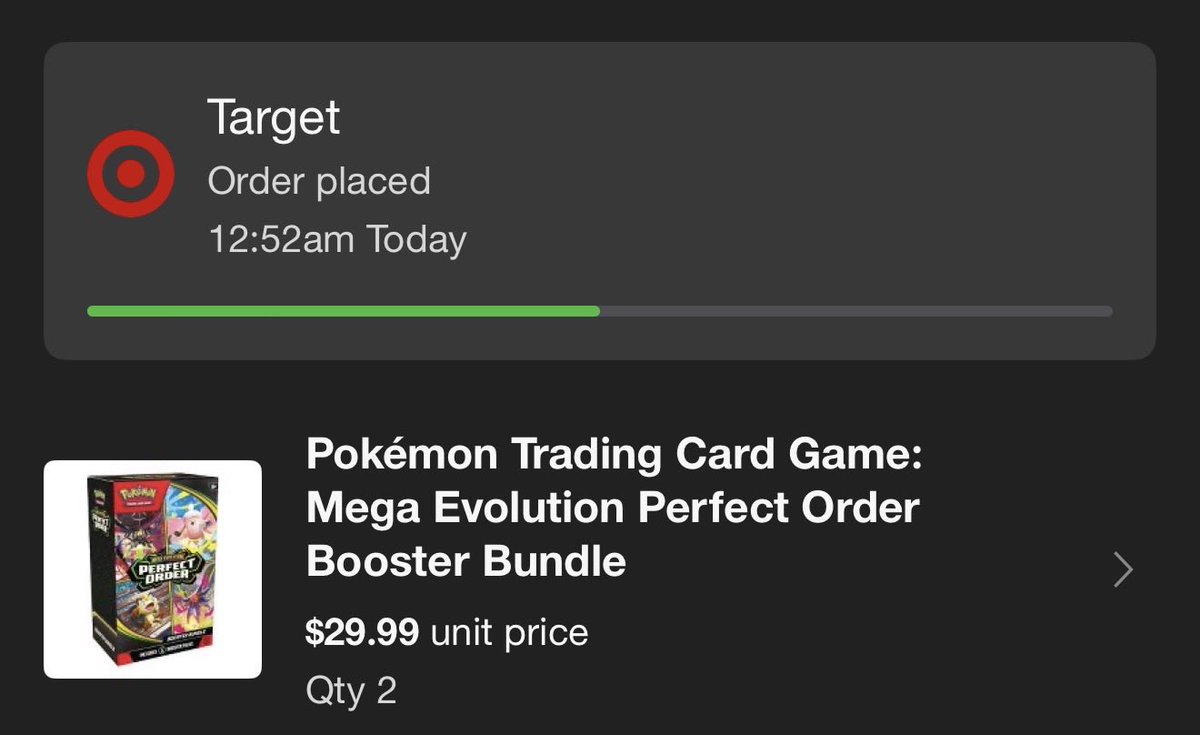Open the Target order status card
The image size is (1200, 735).
point(600,200)
